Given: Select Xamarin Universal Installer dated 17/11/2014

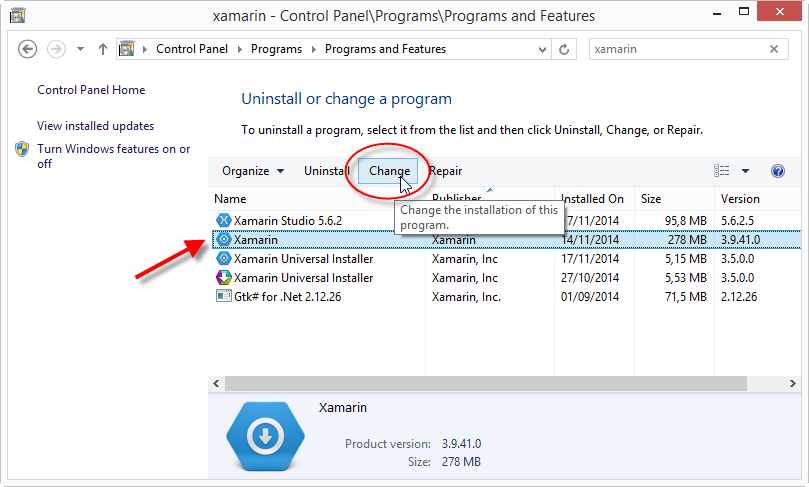Looking at the screenshot, I should 506,259.
